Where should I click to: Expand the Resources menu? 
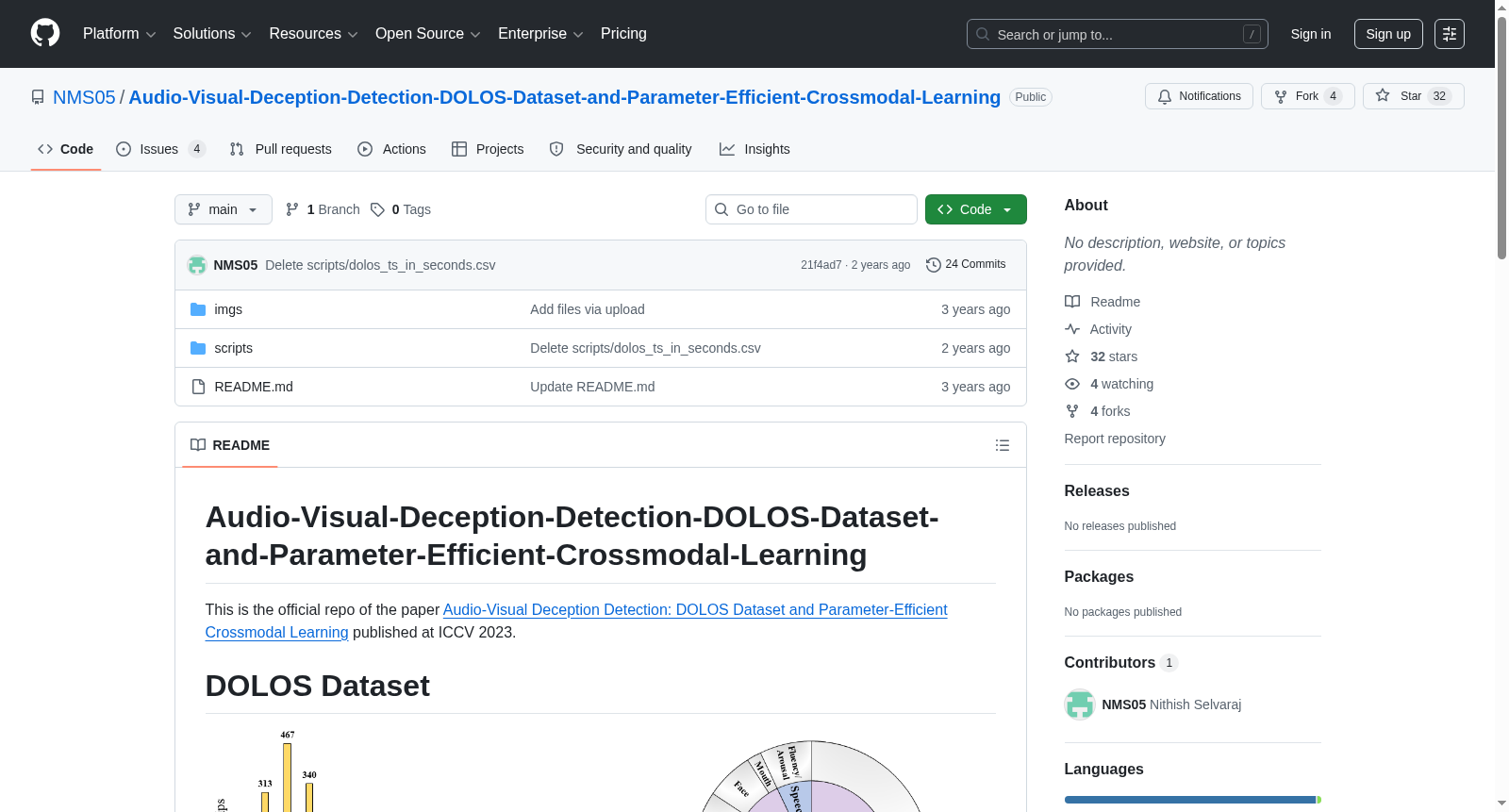(x=313, y=34)
